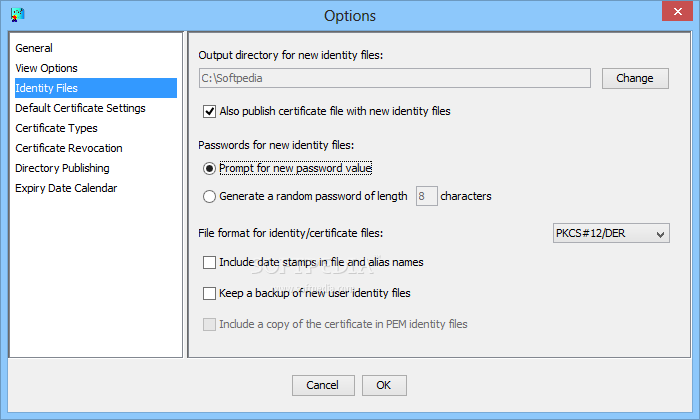Check Keep a backup of identity files

(209, 293)
